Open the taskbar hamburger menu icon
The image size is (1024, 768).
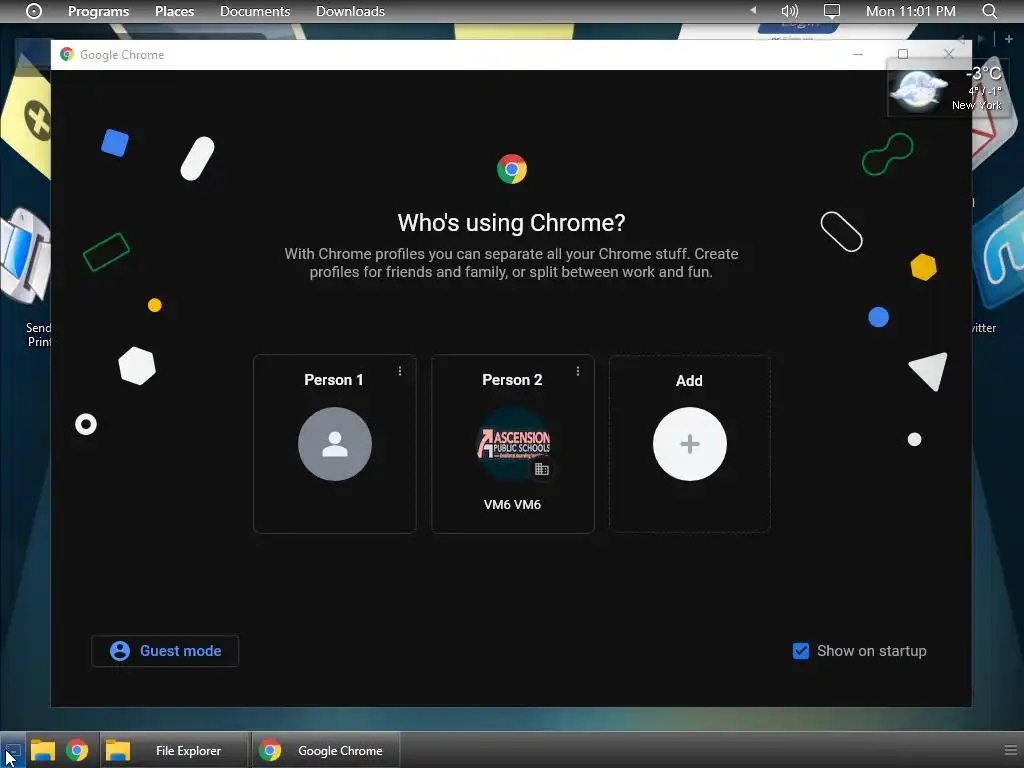[1010, 750]
